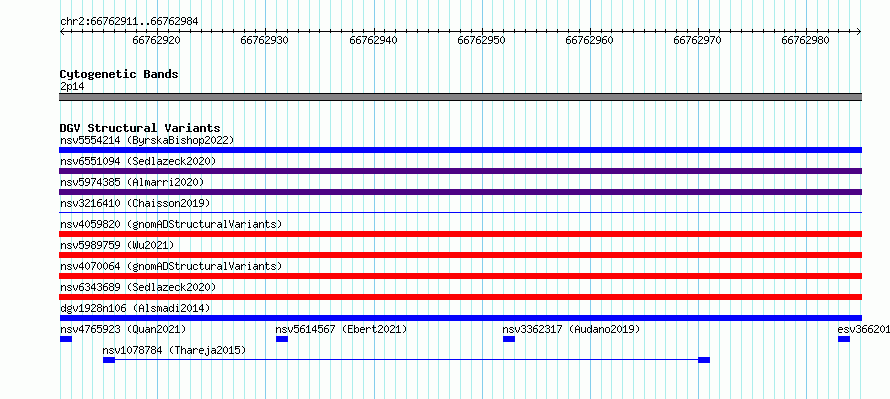Click the purple bar for nsv6551094

(460, 171)
